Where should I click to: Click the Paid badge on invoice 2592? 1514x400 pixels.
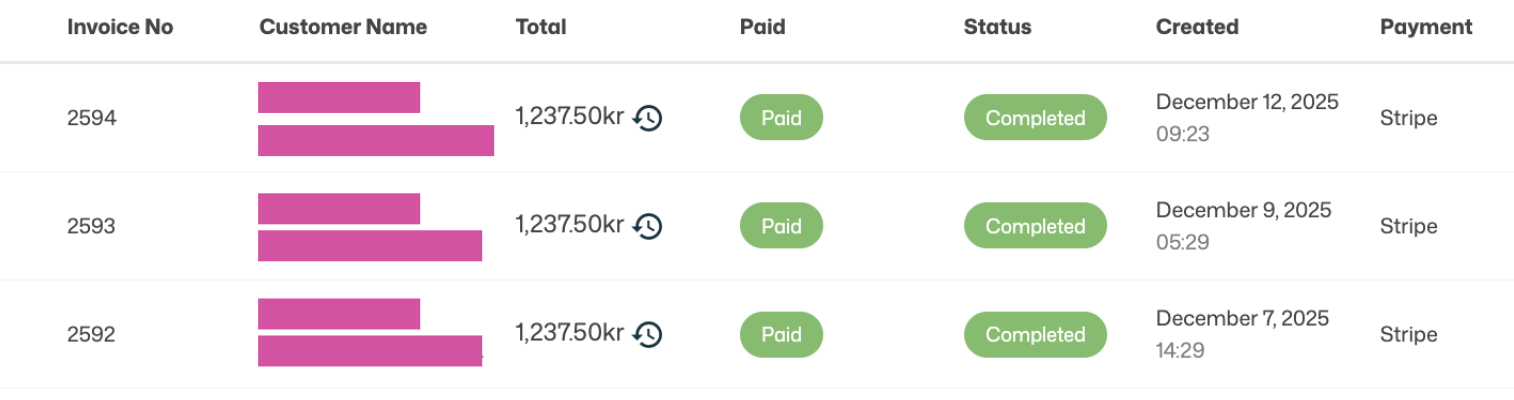(781, 334)
